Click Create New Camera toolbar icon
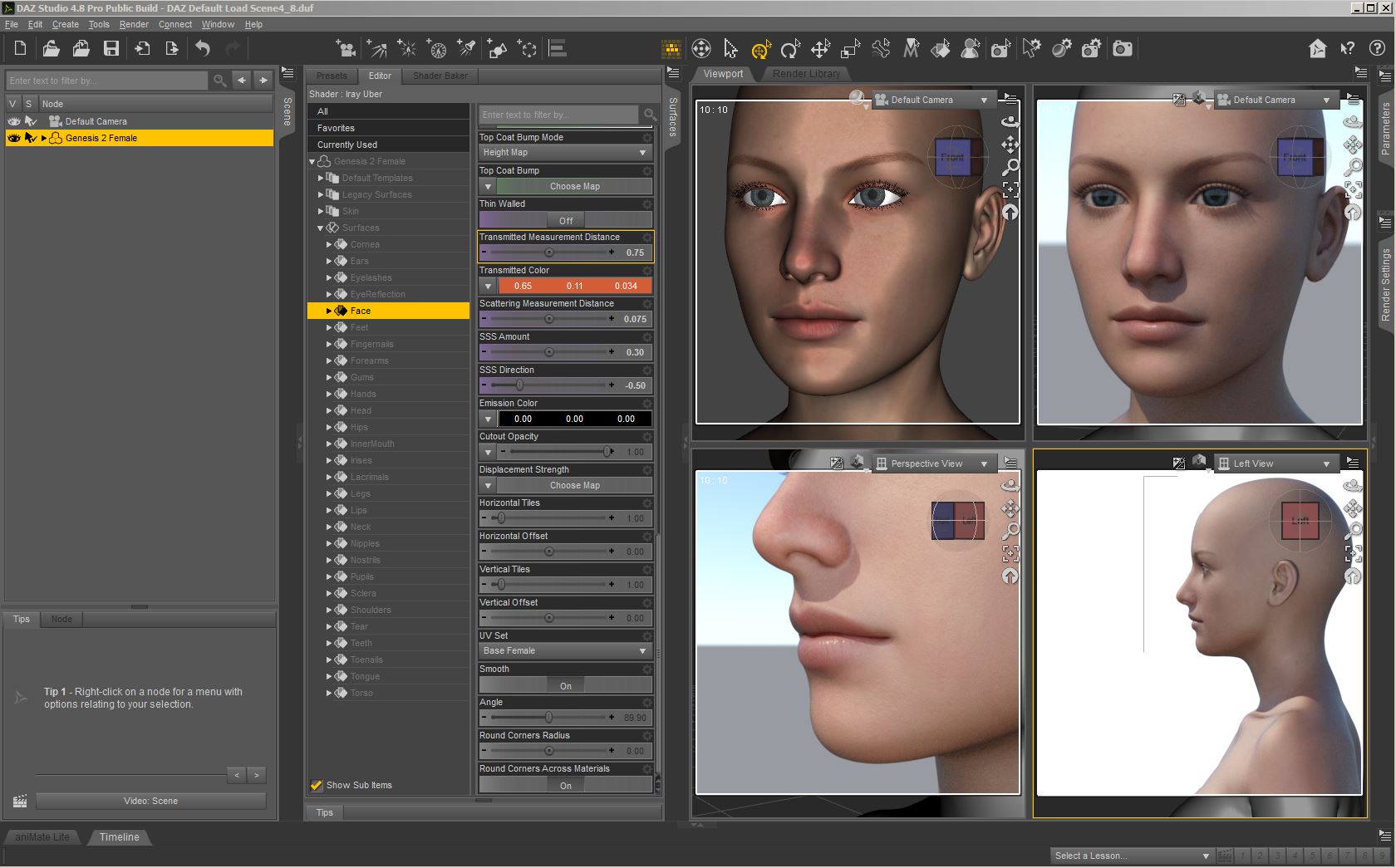 346,49
